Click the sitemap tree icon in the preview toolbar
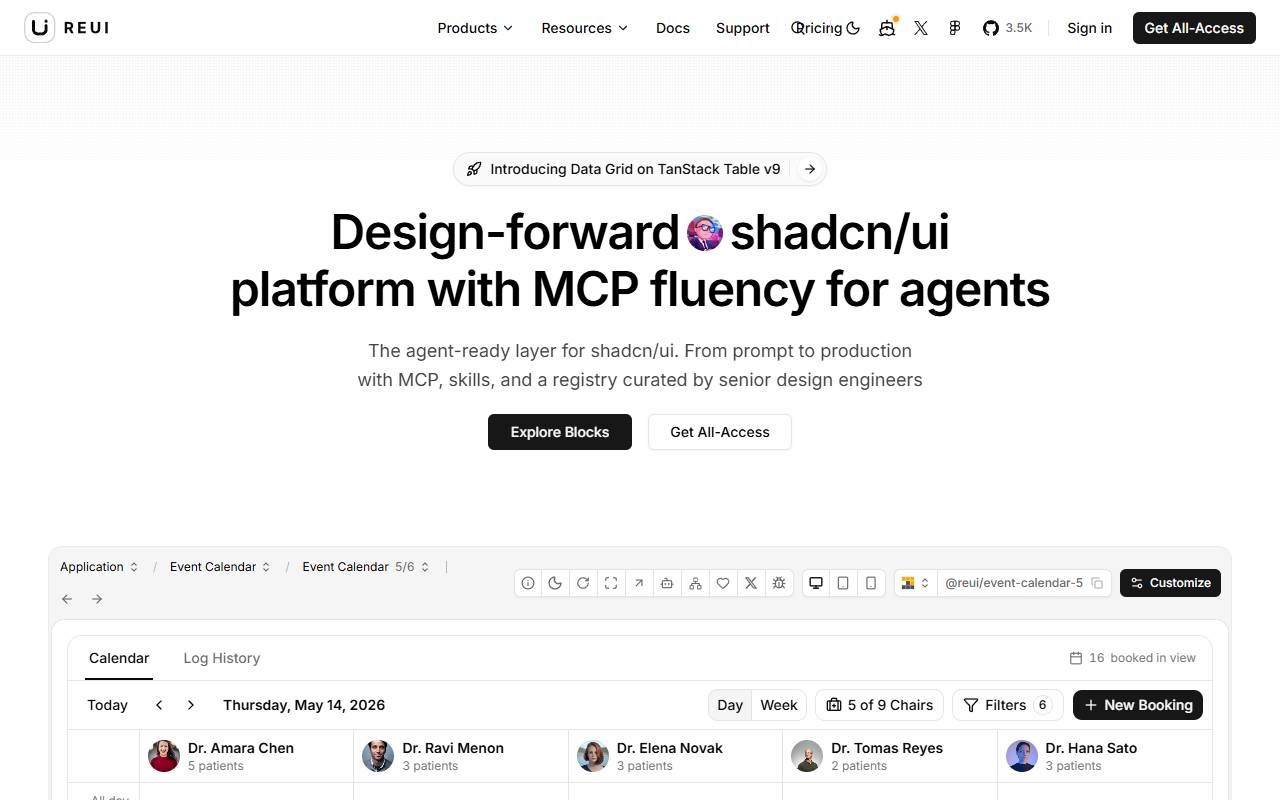The height and width of the screenshot is (800, 1280). (695, 583)
